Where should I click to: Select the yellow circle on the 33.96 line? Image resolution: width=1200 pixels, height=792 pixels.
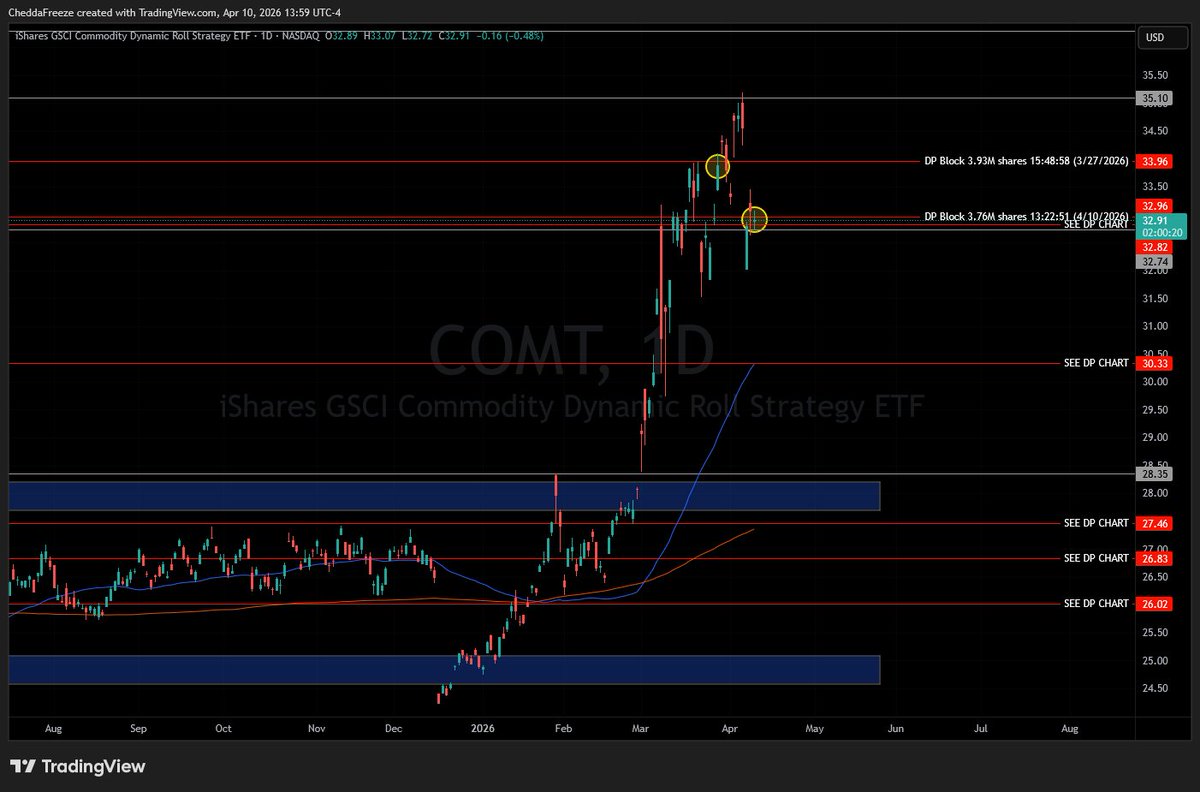[x=718, y=167]
